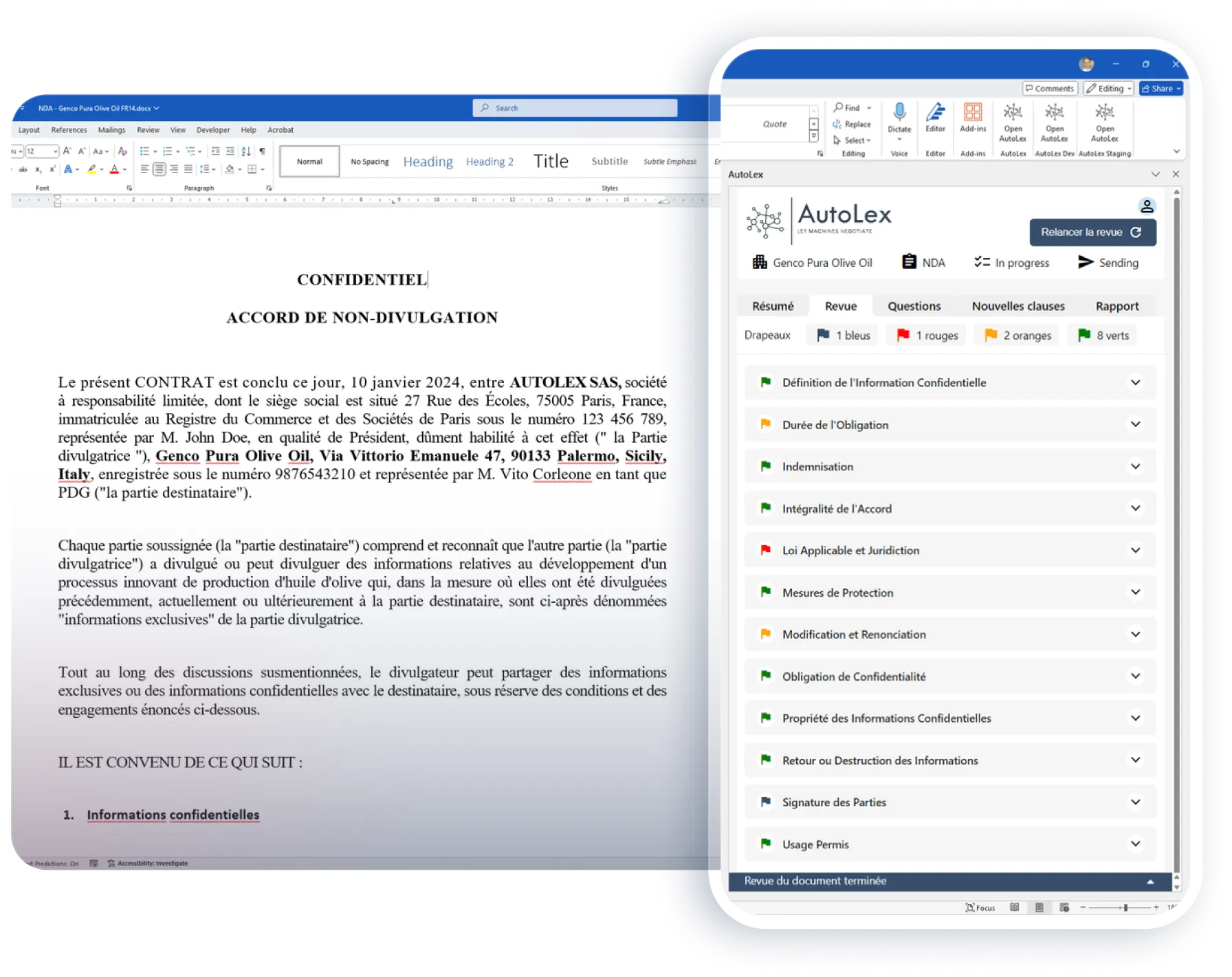The height and width of the screenshot is (977, 1232).
Task: Switch to the Nouvelles clauses tab
Action: (1018, 306)
